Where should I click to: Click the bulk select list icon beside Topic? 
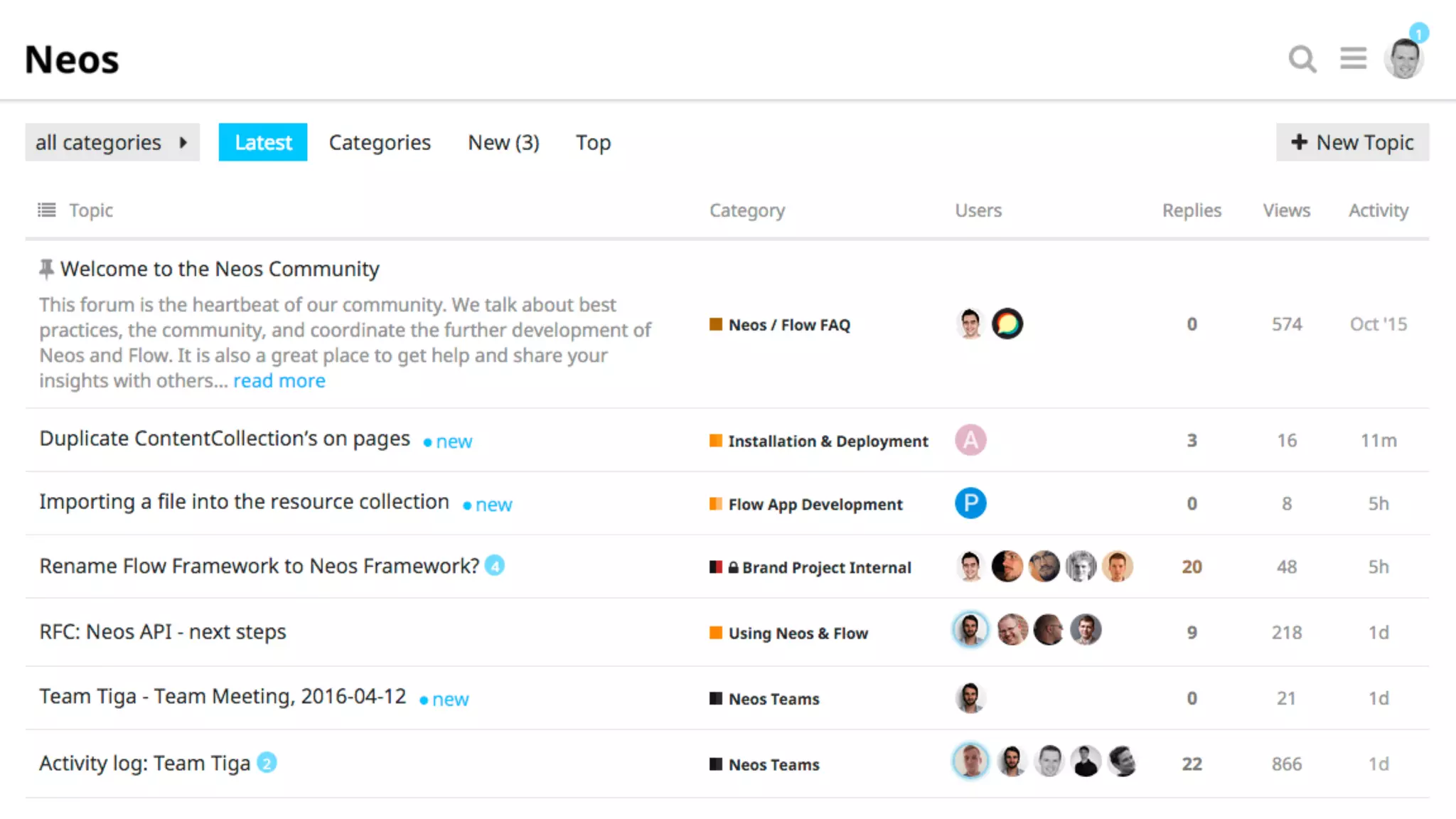pos(47,210)
